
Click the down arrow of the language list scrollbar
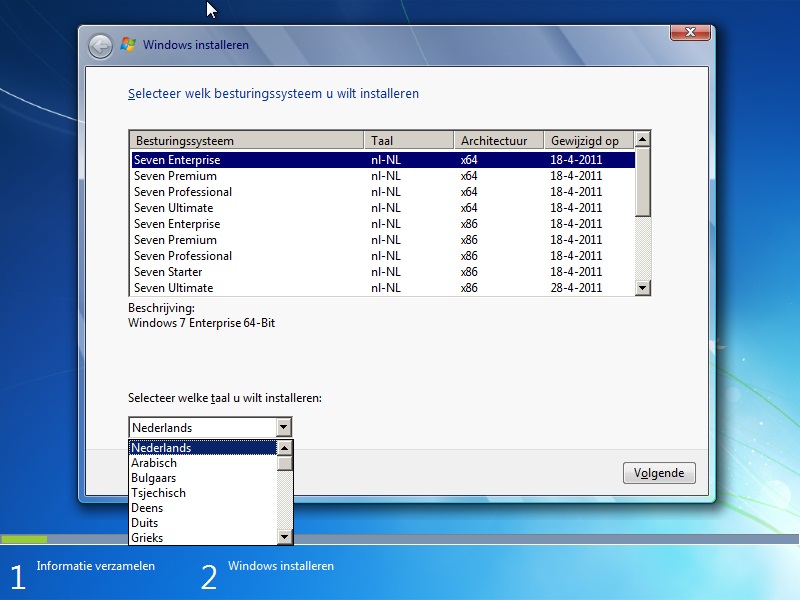(x=285, y=537)
